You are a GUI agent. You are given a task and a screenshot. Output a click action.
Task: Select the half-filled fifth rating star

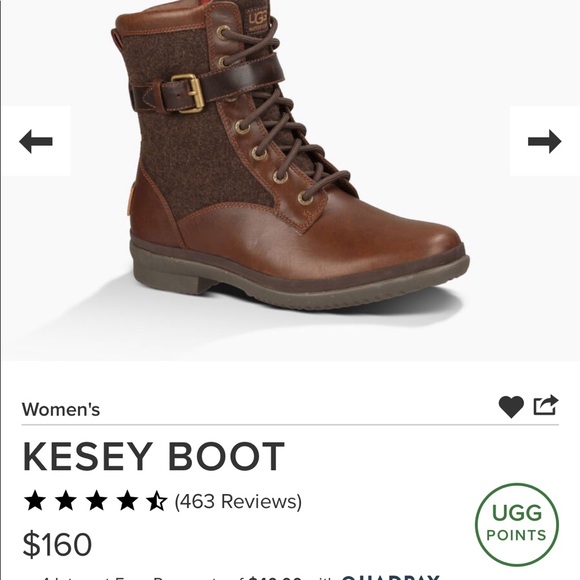coord(156,500)
